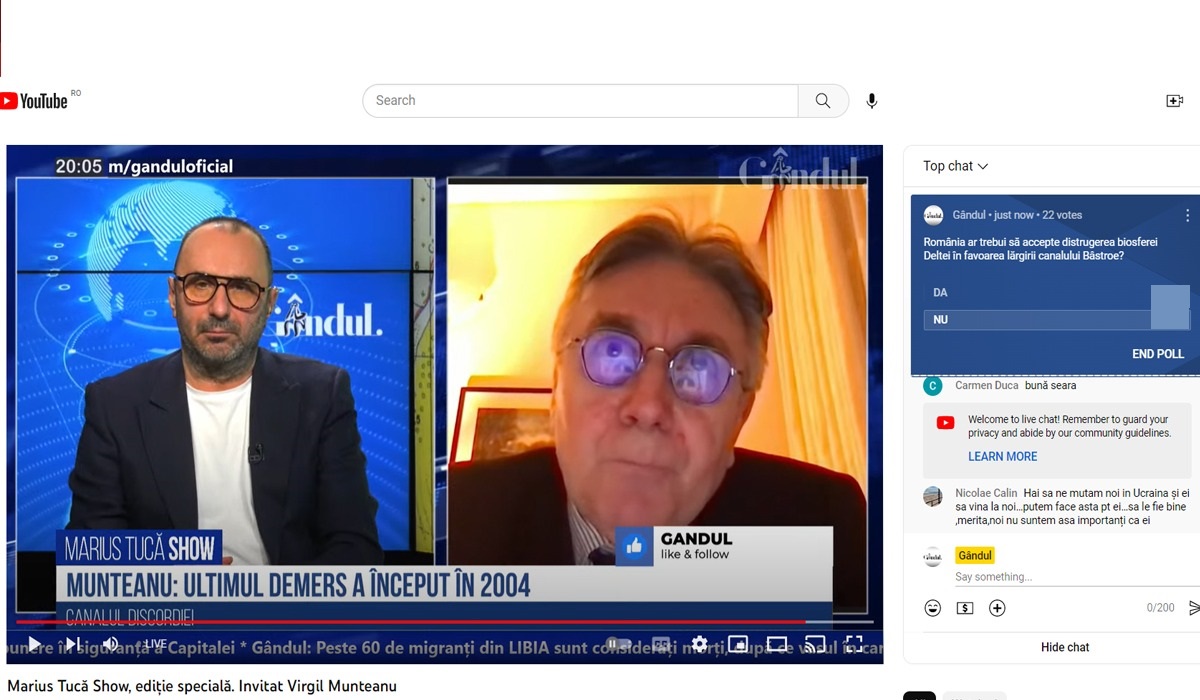Enter full screen mode
Image resolution: width=1200 pixels, height=700 pixels.
pyautogui.click(x=854, y=644)
